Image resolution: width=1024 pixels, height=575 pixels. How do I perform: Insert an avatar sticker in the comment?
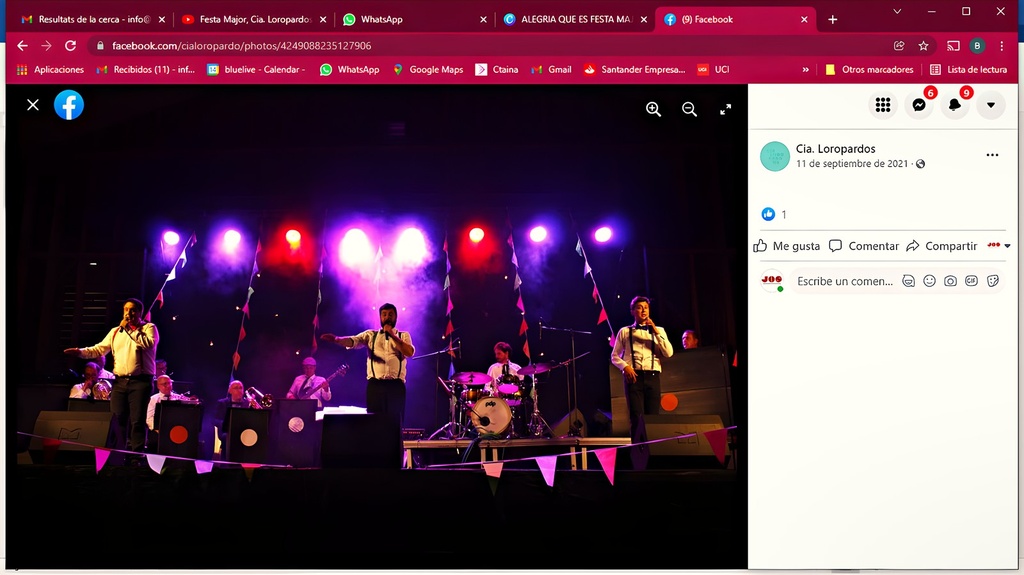pos(908,281)
